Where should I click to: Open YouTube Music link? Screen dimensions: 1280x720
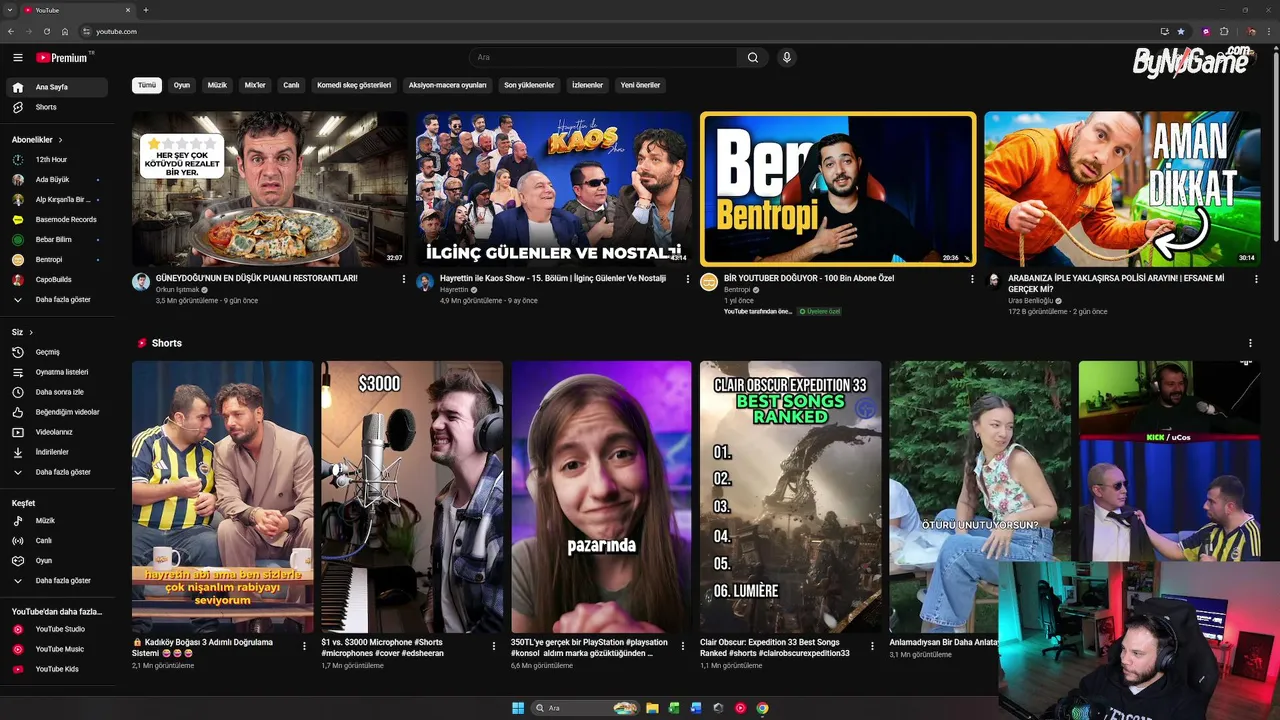56,649
